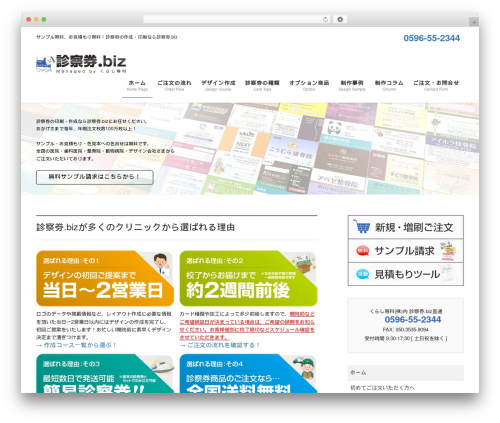The width and height of the screenshot is (500, 423).
Task: Click the 見積もりツール sidebar button
Action: click(x=406, y=274)
